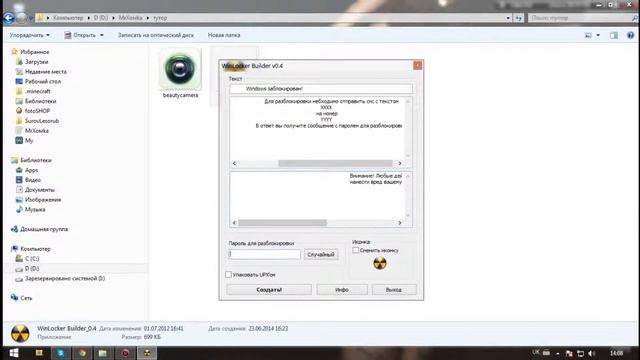Select Домашняя группа in the sidebar
Image resolution: width=640 pixels, height=360 pixels.
[x=44, y=229]
